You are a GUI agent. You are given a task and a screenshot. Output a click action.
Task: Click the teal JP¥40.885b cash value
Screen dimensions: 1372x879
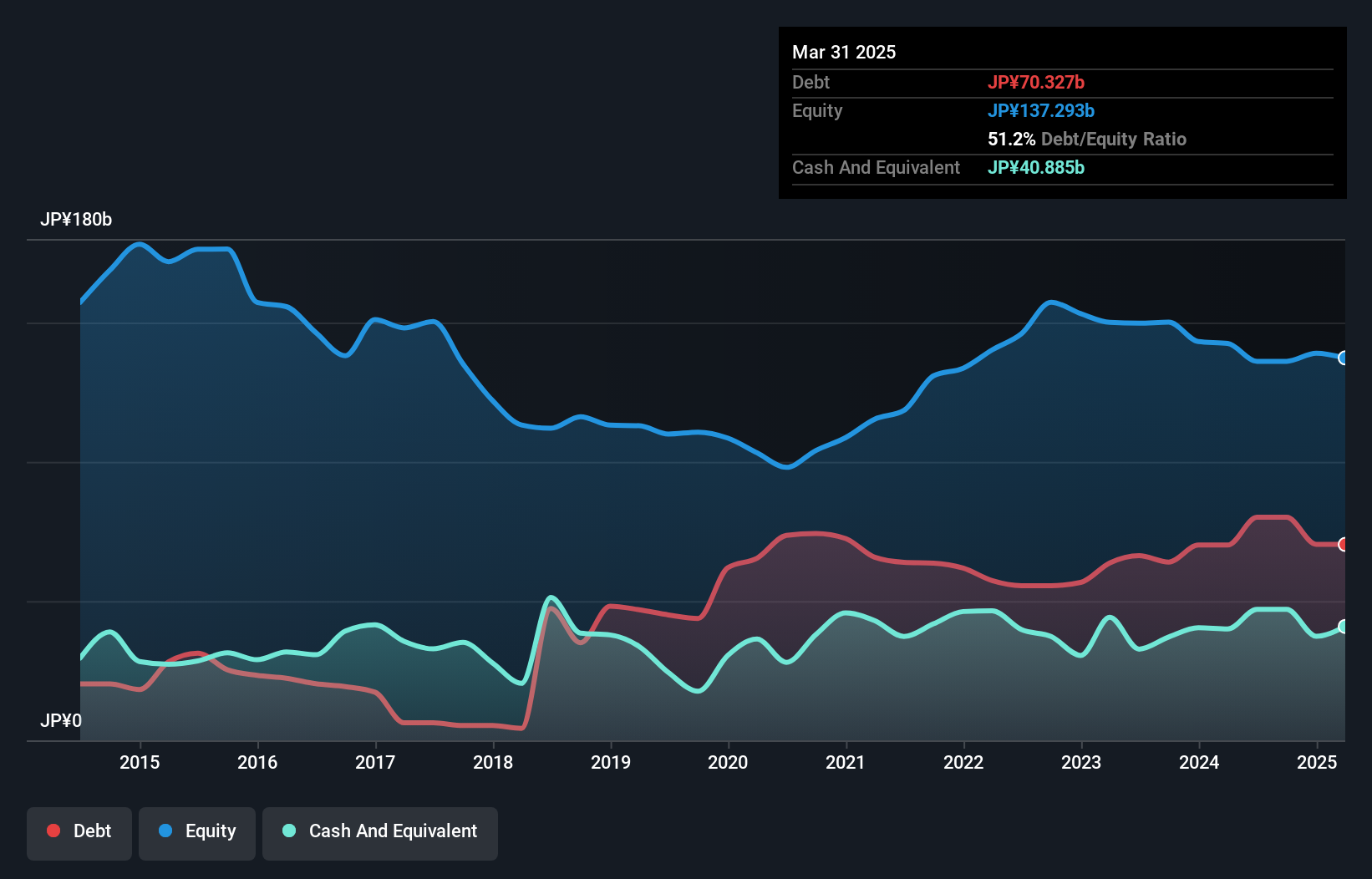pyautogui.click(x=1035, y=167)
